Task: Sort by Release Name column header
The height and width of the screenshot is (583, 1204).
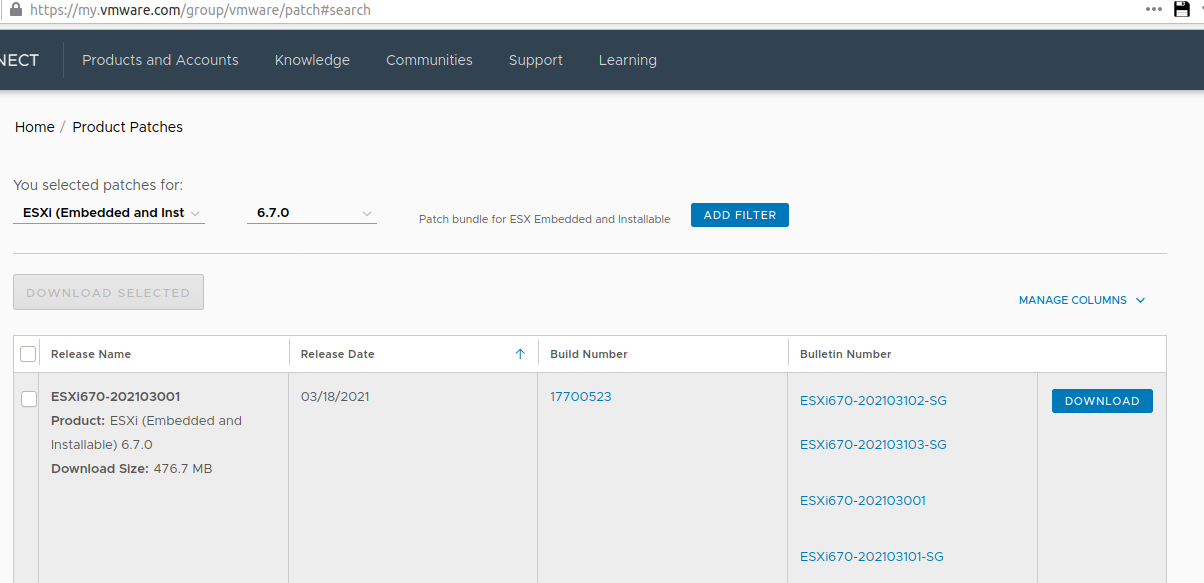Action: coord(91,354)
